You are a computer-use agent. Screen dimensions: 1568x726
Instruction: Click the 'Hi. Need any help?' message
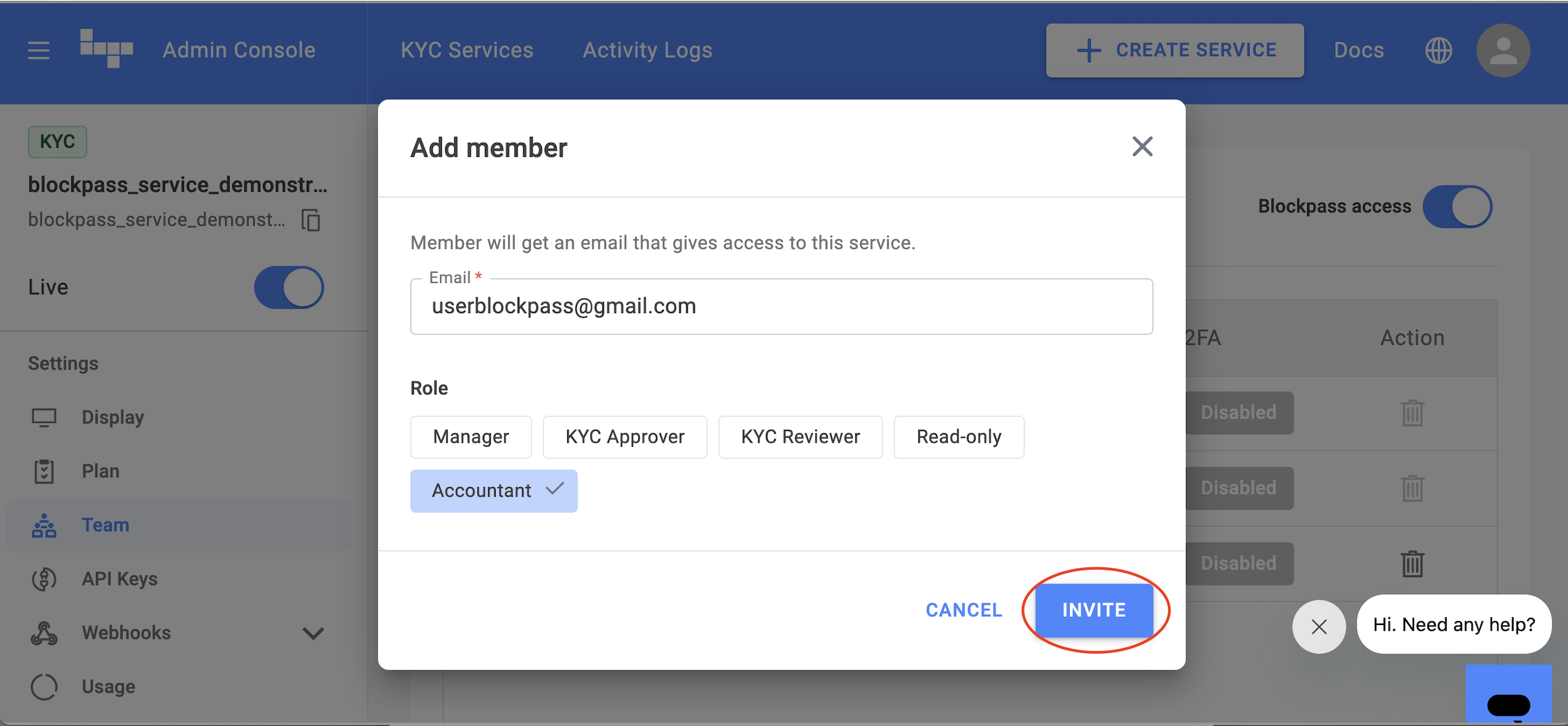click(x=1454, y=624)
